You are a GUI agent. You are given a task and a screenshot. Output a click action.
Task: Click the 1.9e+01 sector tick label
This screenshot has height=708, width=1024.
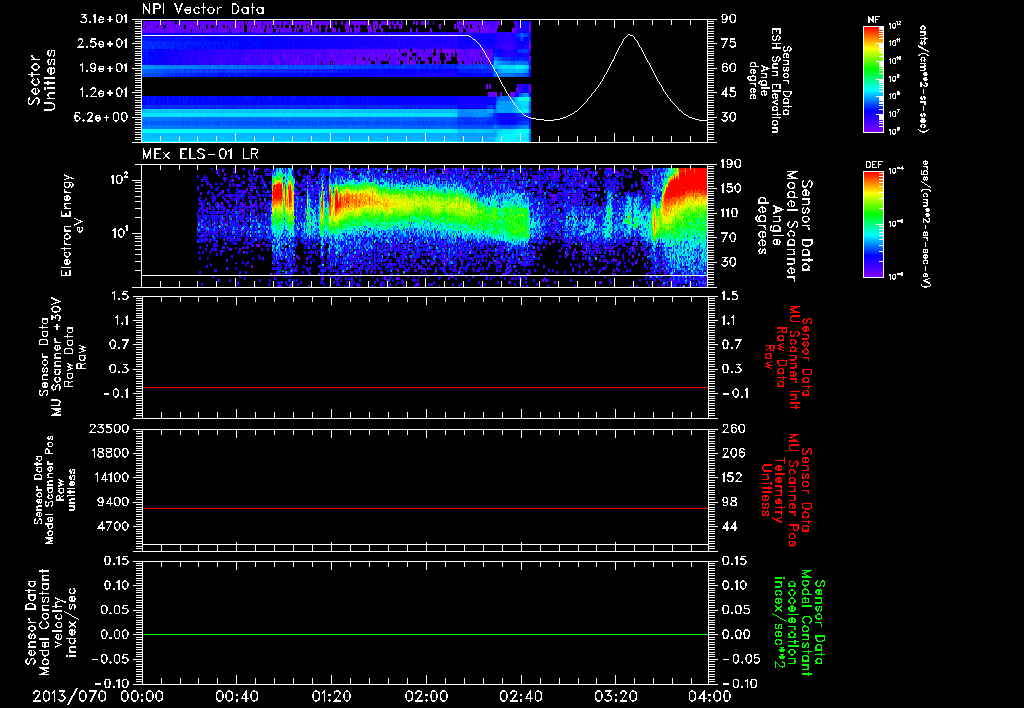tap(106, 68)
